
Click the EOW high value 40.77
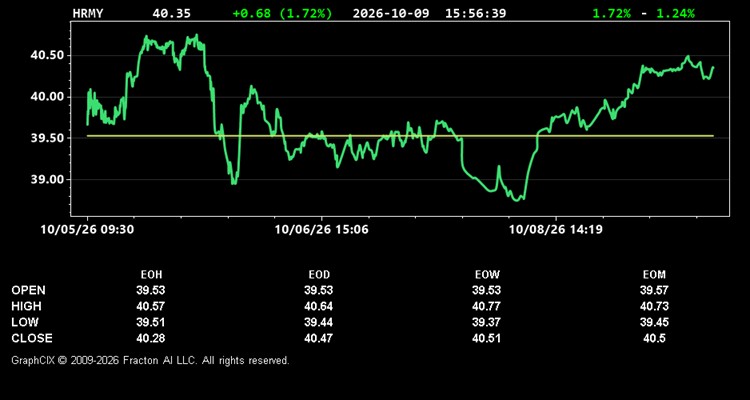tap(486, 306)
